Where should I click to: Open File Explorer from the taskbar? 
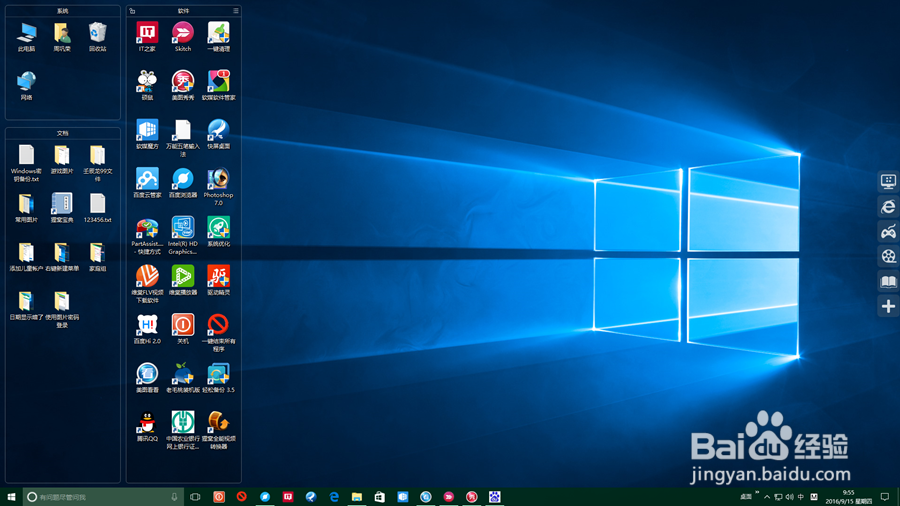[356, 497]
